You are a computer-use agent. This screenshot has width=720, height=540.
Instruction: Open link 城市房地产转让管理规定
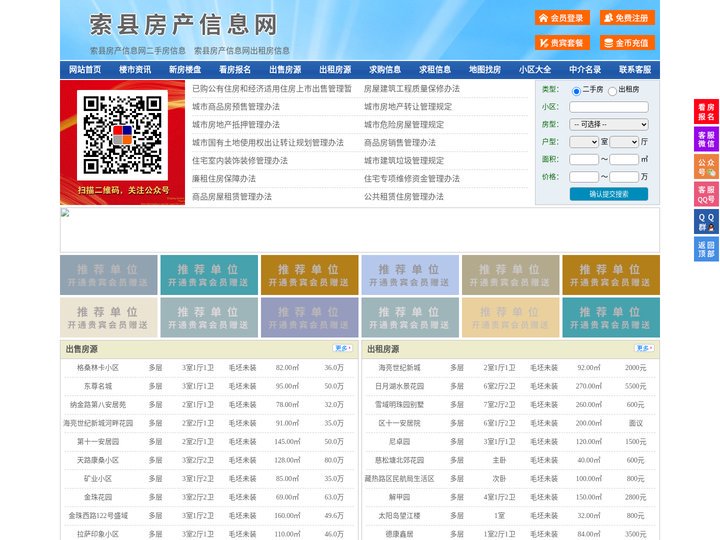[408, 107]
